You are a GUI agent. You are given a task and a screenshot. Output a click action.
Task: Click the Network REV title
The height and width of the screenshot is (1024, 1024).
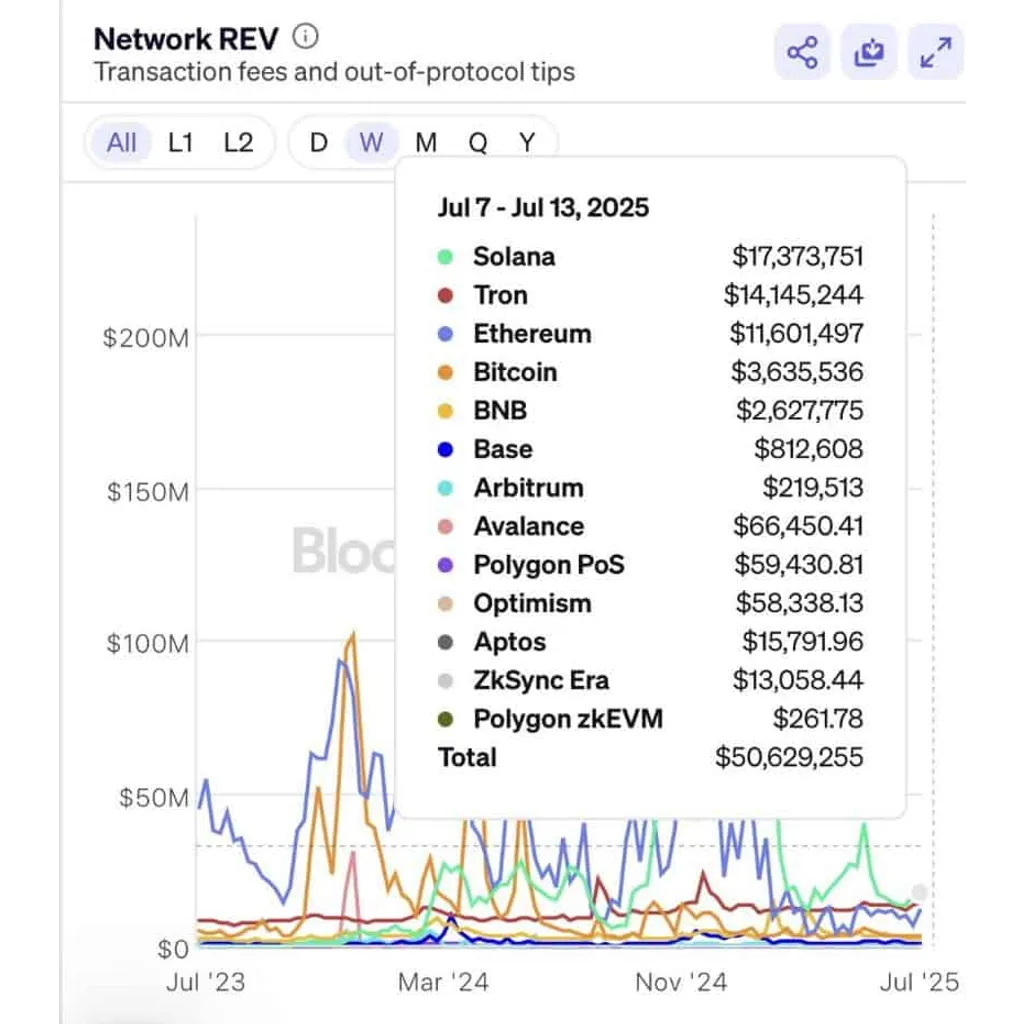tap(186, 39)
